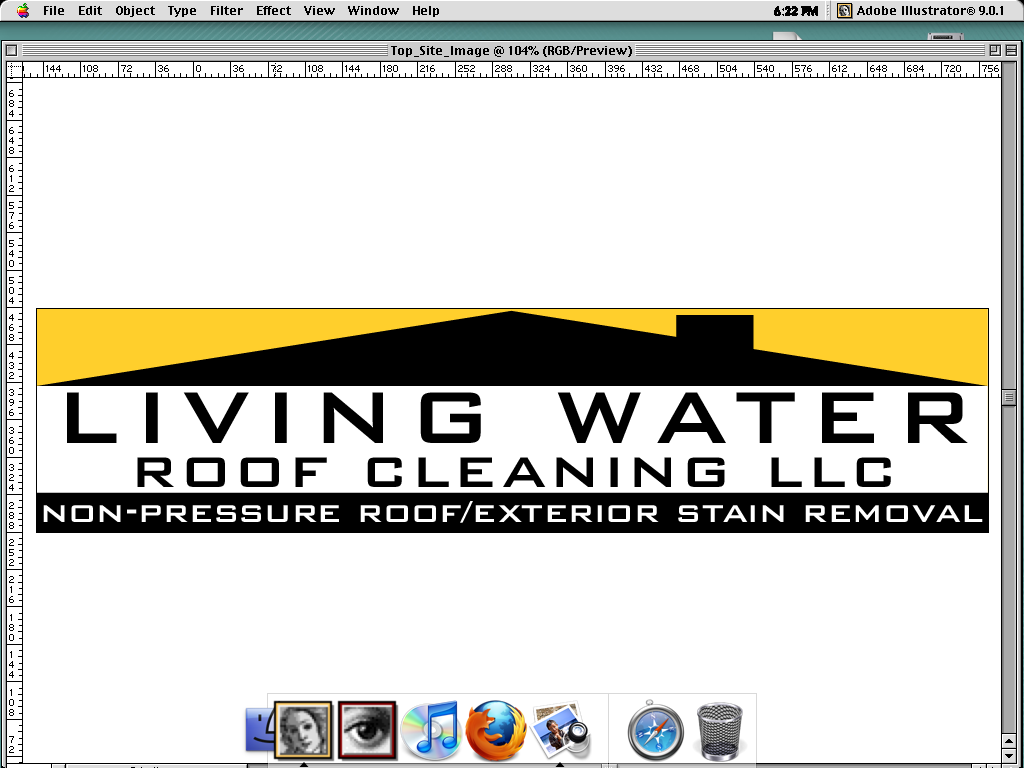Click the Adobe Illustrator dock icon
The image size is (1024, 768).
303,728
